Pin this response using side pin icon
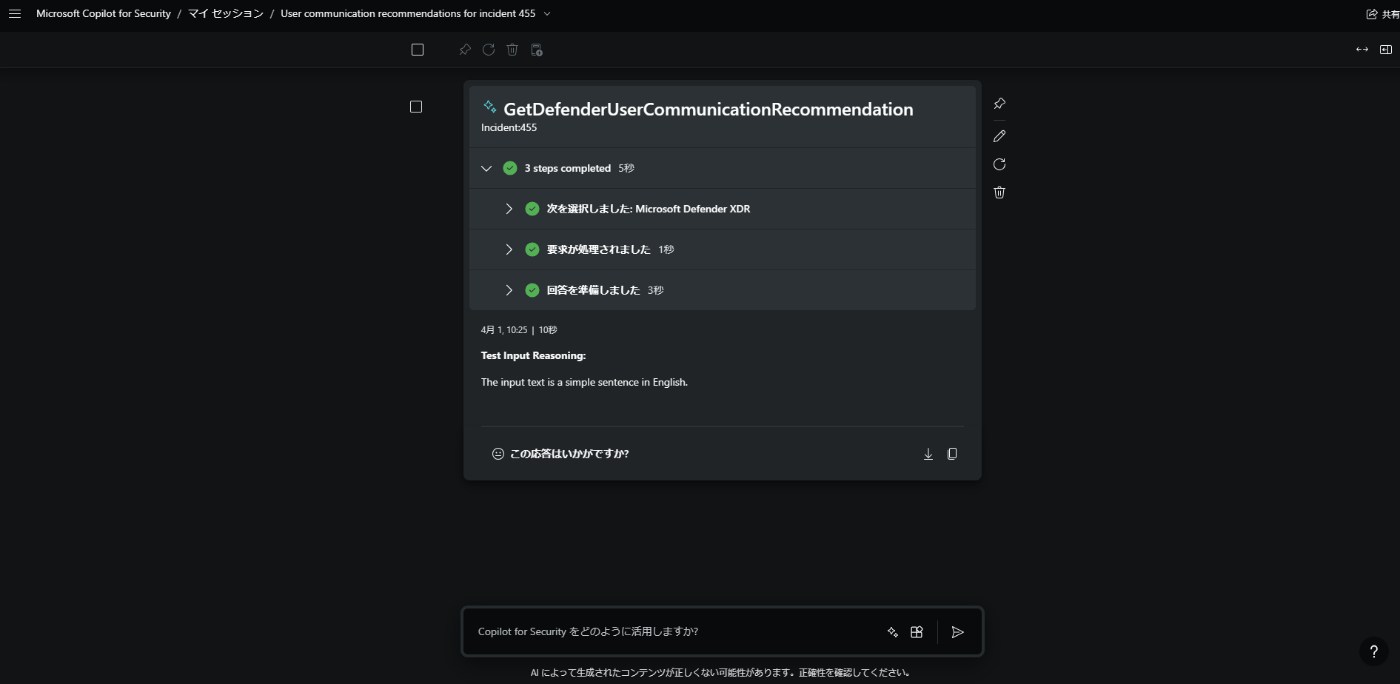The image size is (1400, 684). (999, 104)
